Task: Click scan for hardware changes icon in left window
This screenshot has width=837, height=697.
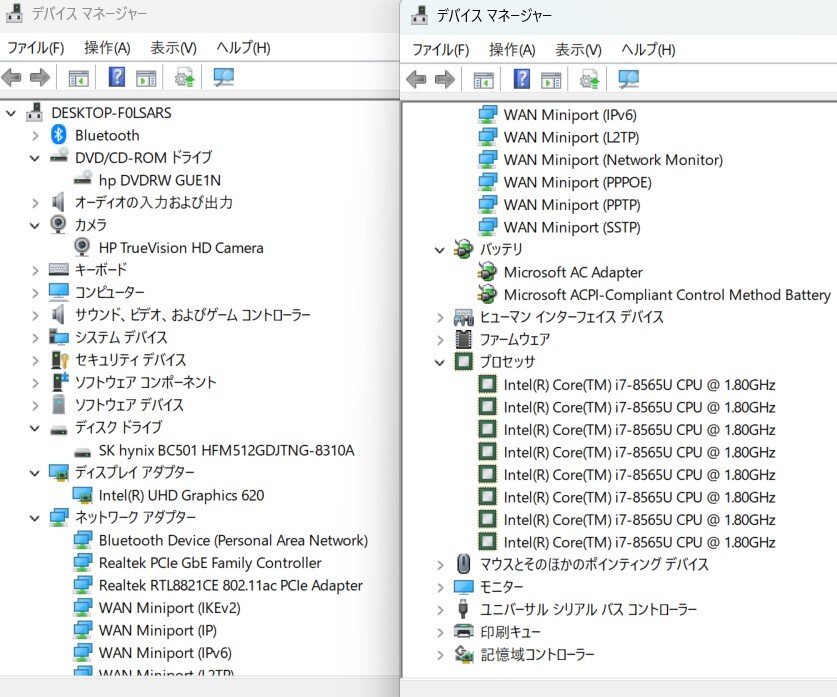Action: (223, 77)
